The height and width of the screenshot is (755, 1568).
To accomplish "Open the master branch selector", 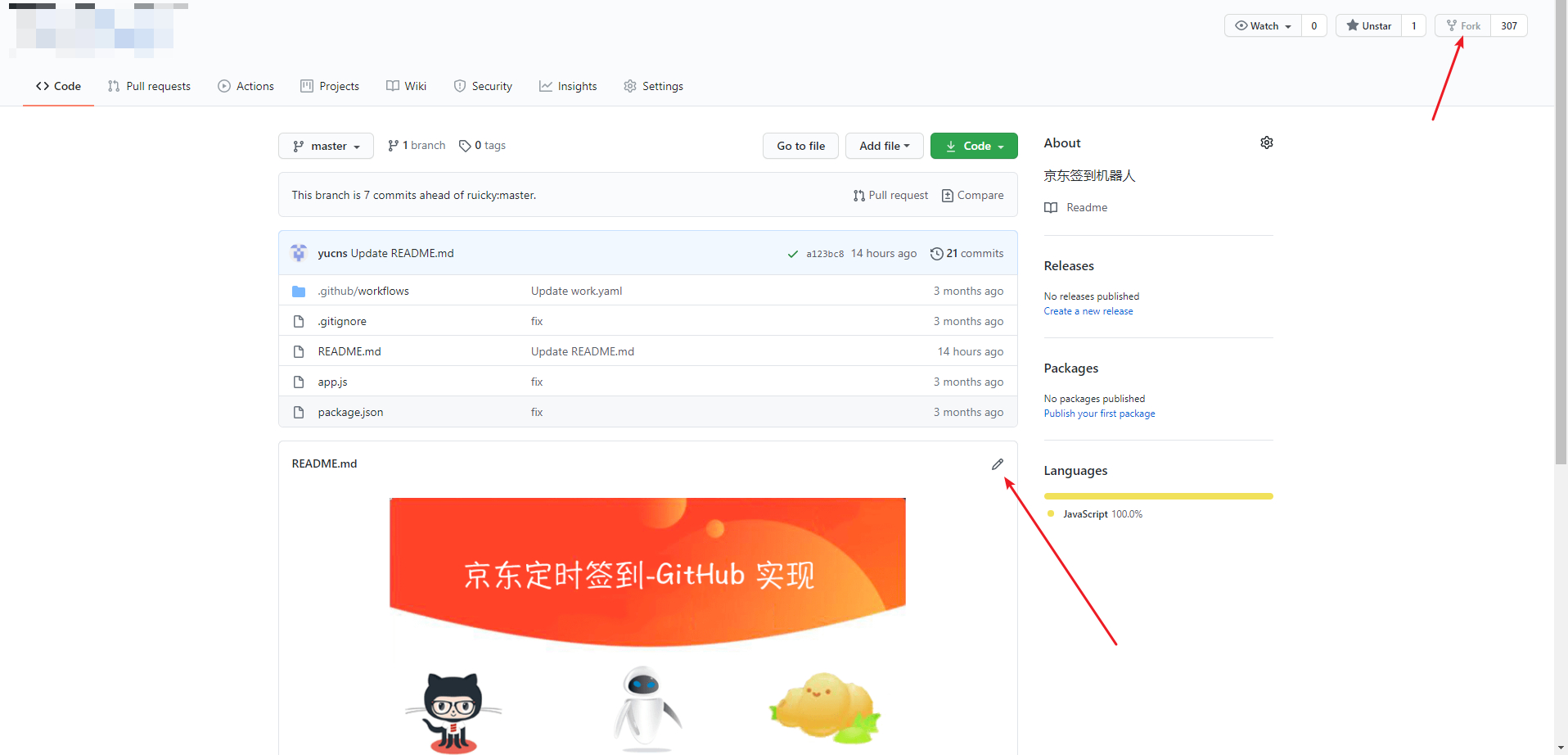I will tap(326, 146).
